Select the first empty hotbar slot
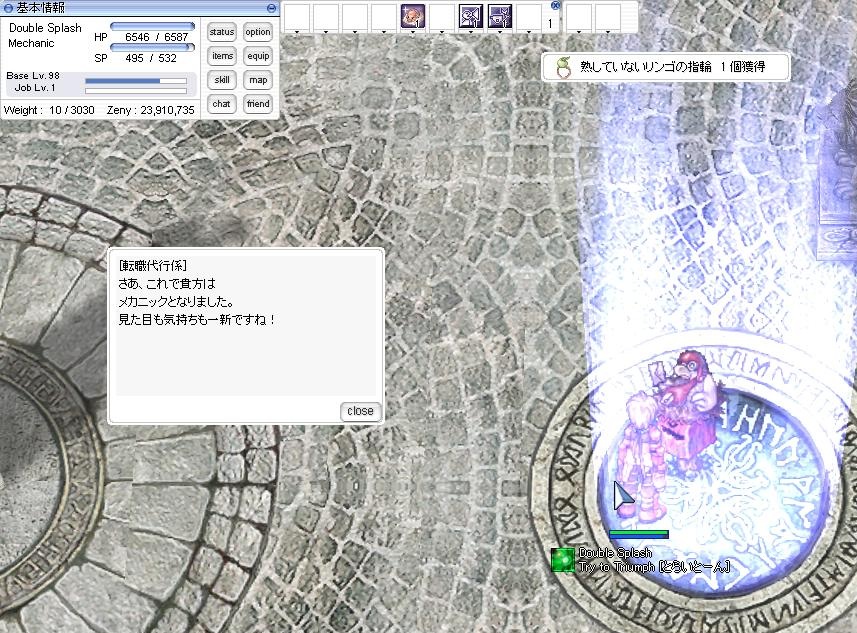 [297, 16]
